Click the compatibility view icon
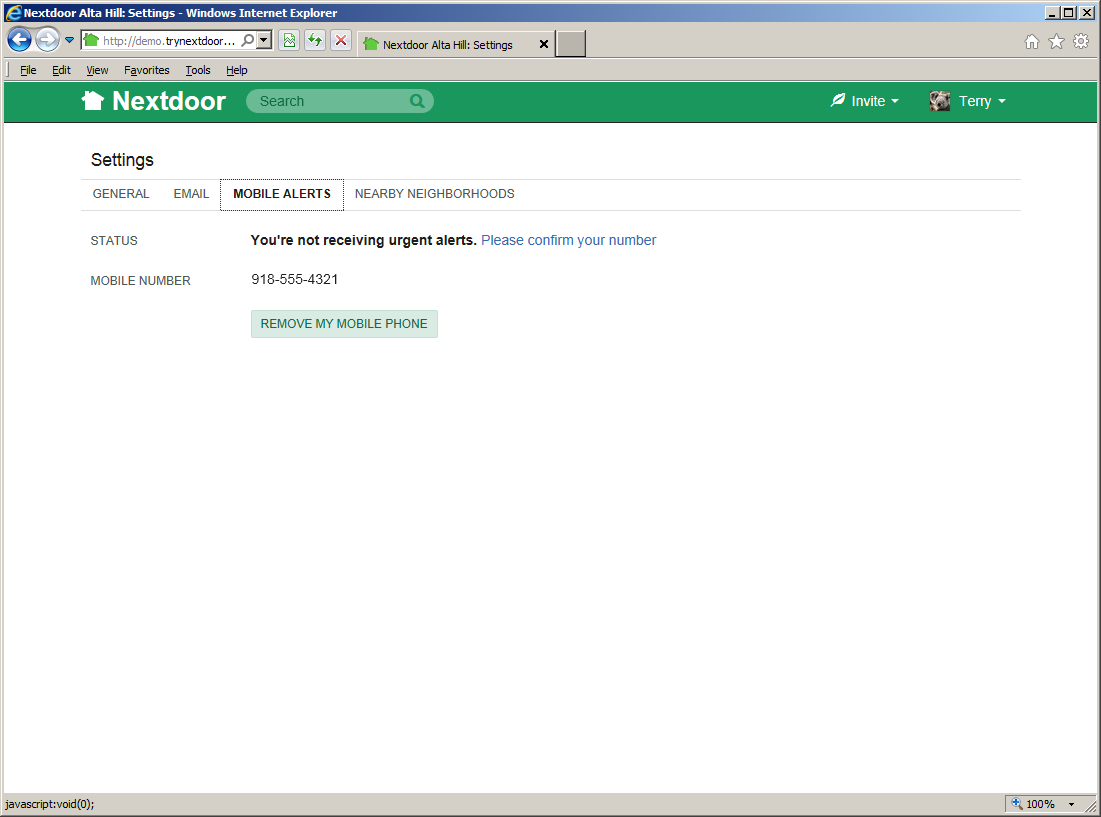This screenshot has width=1101, height=817. pos(289,41)
